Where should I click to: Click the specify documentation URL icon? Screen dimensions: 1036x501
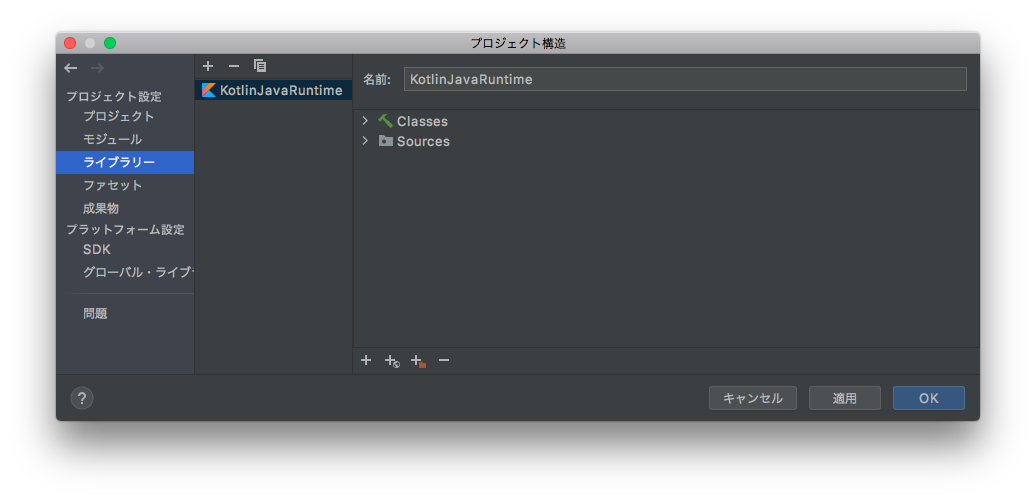(x=392, y=361)
